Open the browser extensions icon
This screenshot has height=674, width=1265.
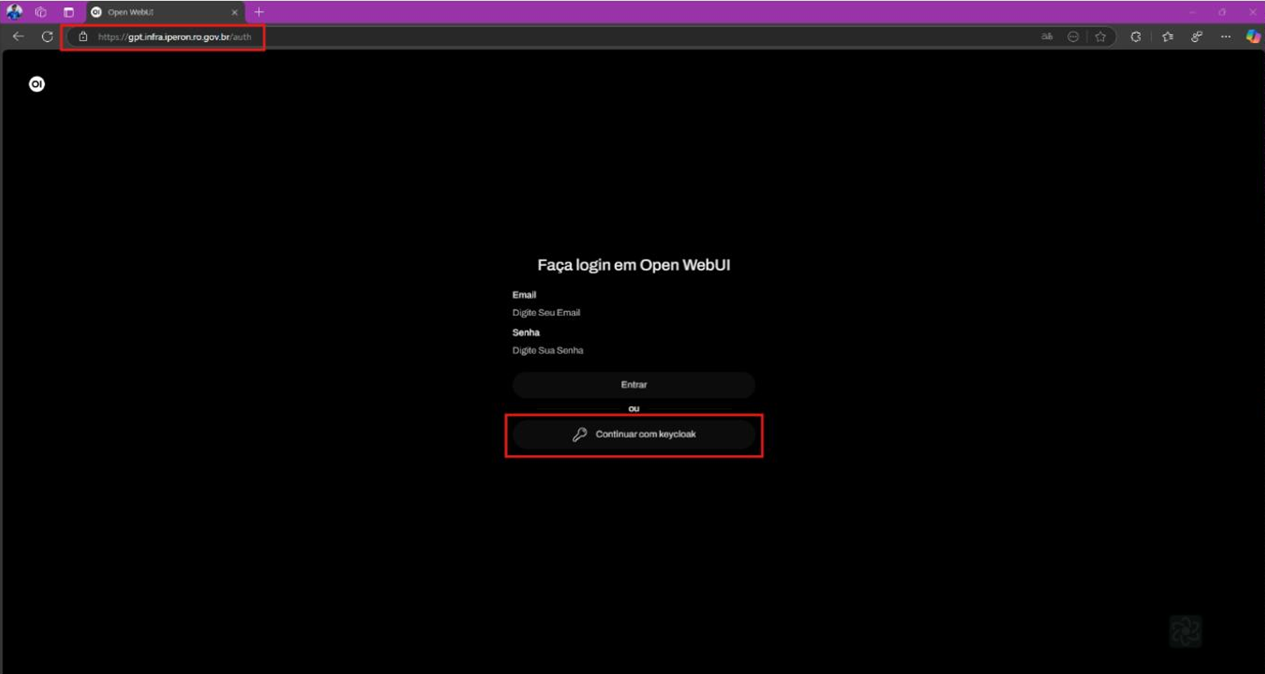coord(1136,37)
